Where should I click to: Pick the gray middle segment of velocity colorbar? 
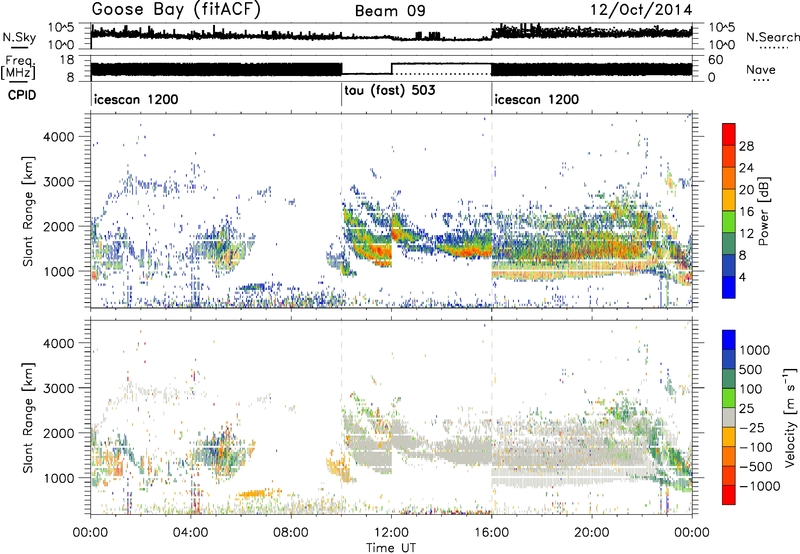click(729, 418)
